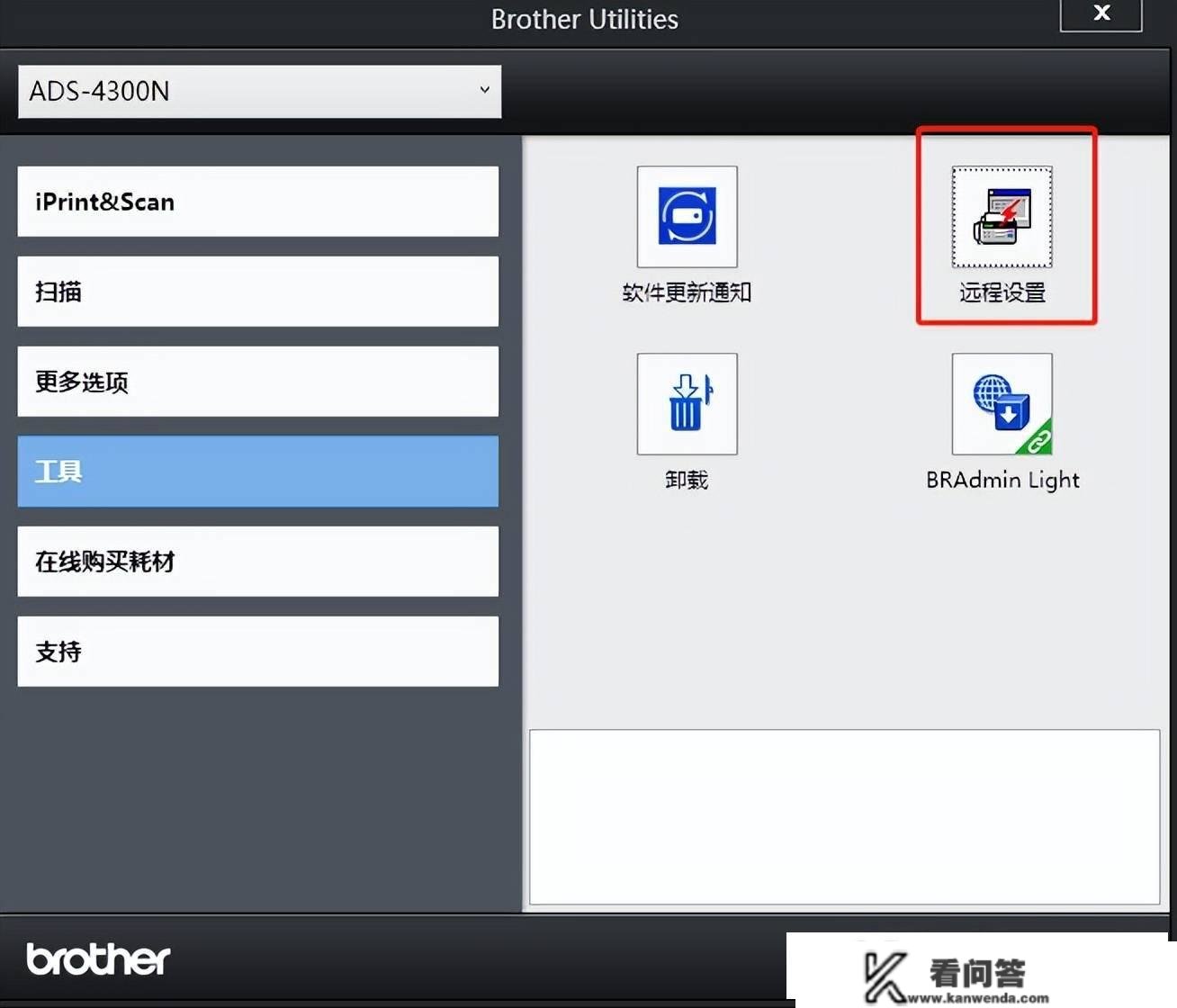Viewport: 1177px width, 1008px height.
Task: Select the iPrint&Scan category
Action: 258,202
